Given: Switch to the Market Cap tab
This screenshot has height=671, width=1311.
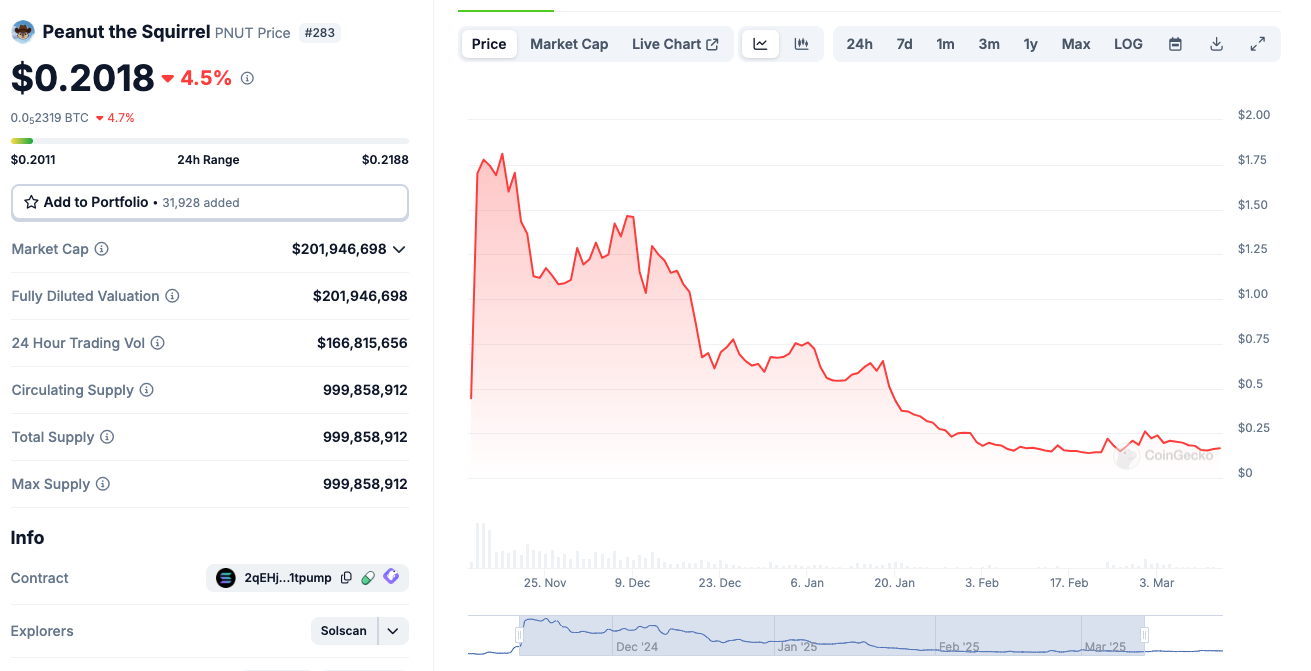Looking at the screenshot, I should click(x=569, y=44).
